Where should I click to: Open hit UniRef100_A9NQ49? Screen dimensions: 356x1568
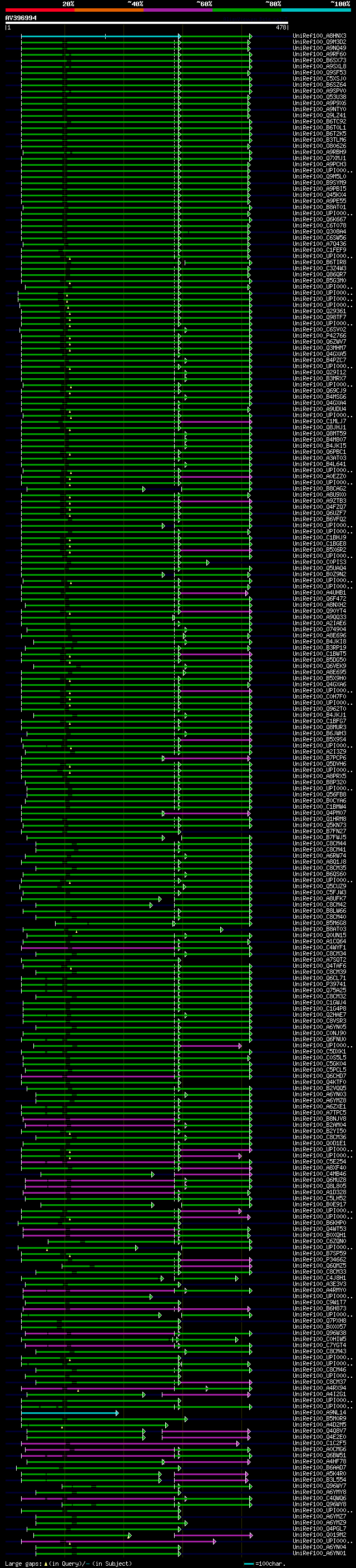coord(319,48)
